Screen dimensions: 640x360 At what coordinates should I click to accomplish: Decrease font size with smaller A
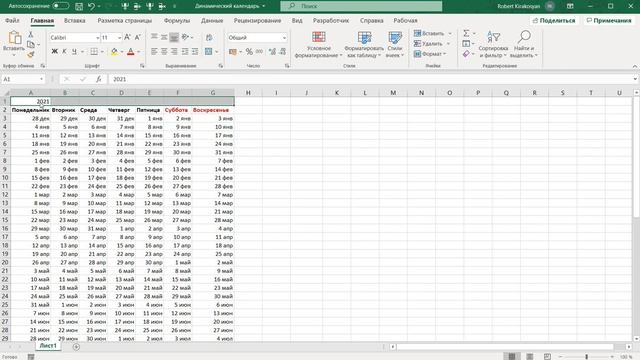pyautogui.click(x=137, y=38)
